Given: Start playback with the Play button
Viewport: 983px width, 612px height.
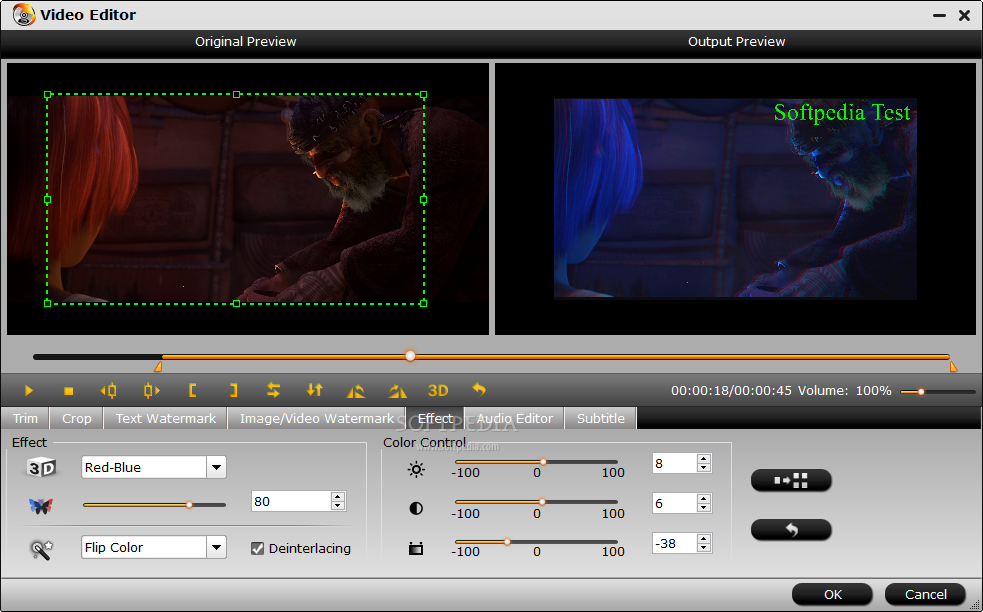Looking at the screenshot, I should (29, 391).
